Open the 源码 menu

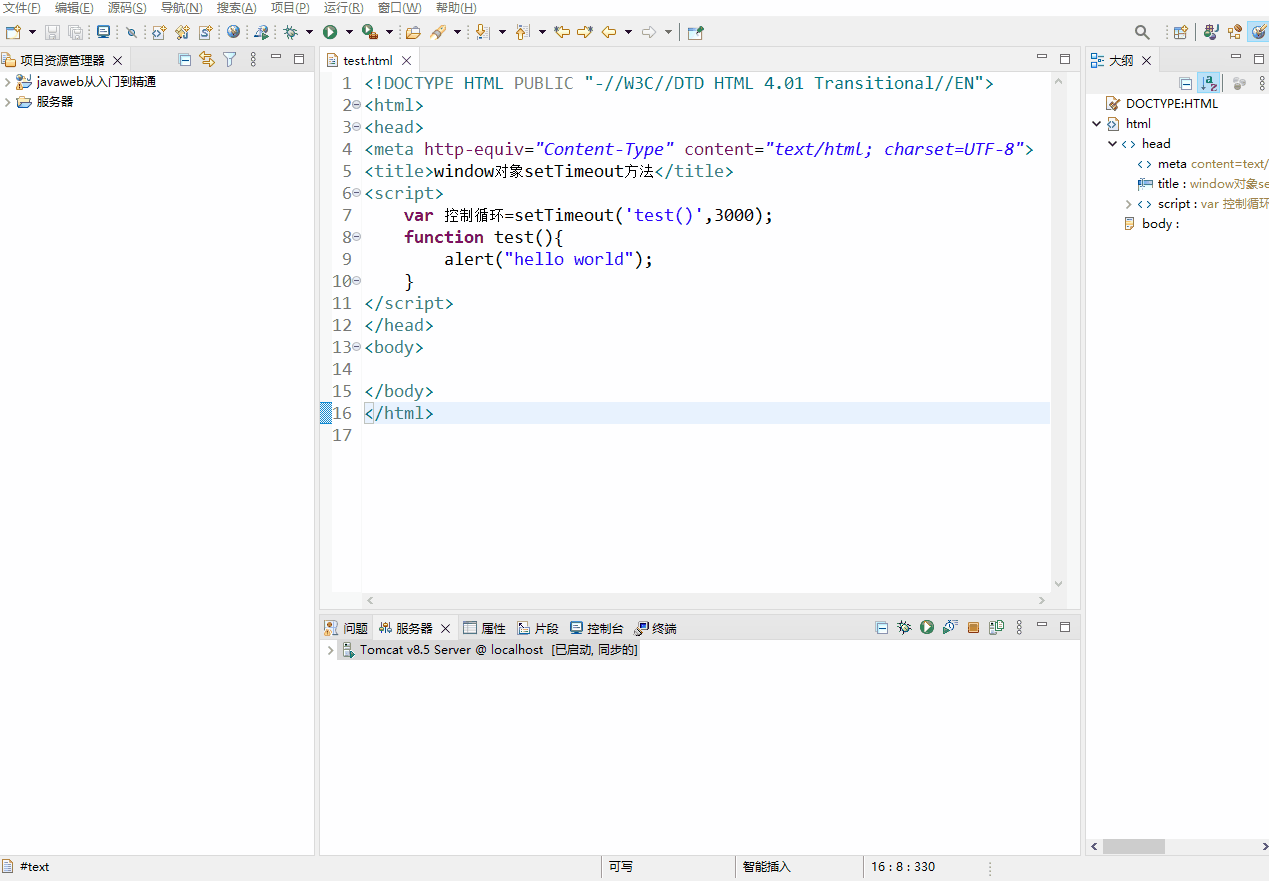(127, 8)
